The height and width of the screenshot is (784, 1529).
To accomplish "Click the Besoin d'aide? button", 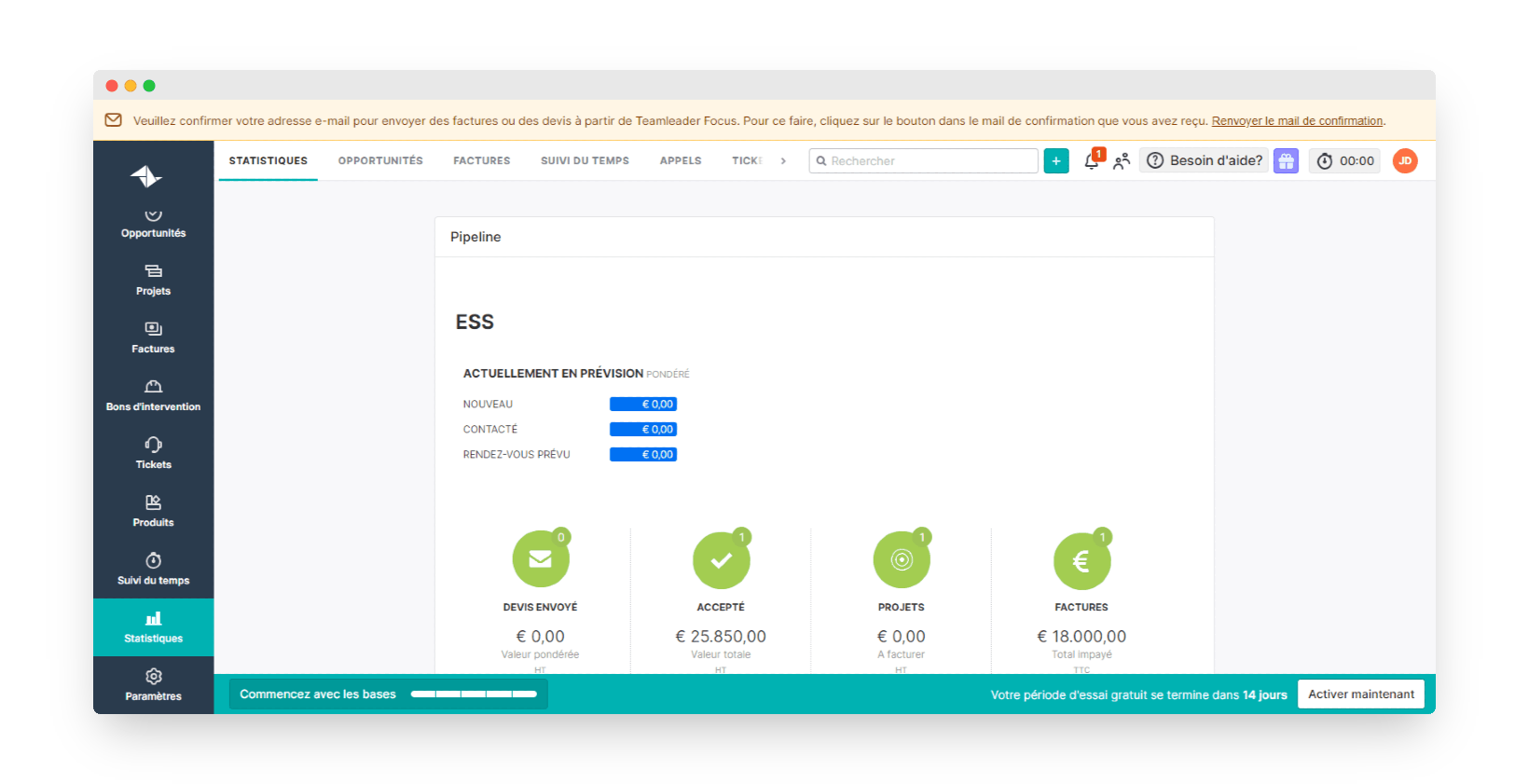I will [1204, 160].
